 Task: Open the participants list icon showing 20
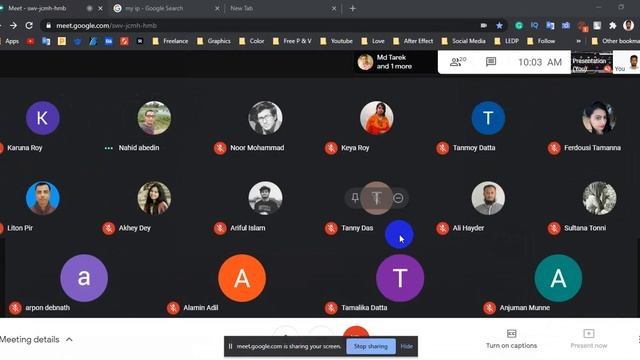(x=458, y=62)
